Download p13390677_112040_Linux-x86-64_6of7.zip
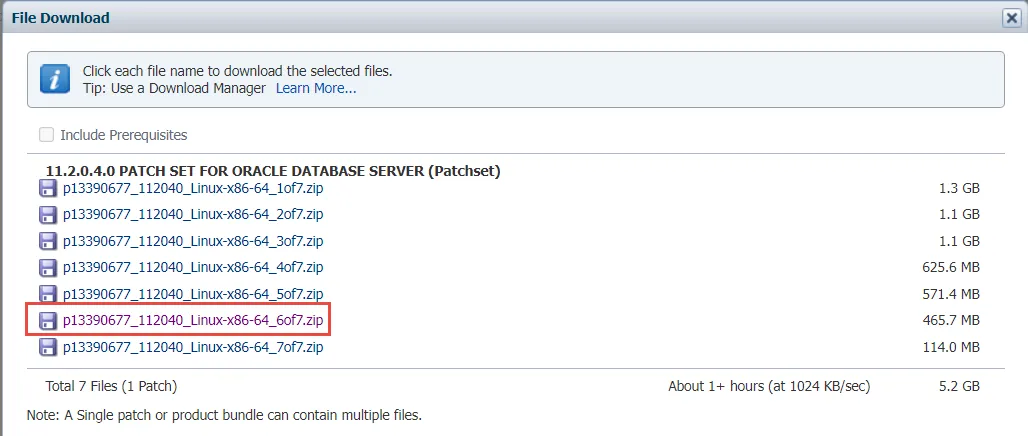Image resolution: width=1028 pixels, height=436 pixels. point(193,321)
